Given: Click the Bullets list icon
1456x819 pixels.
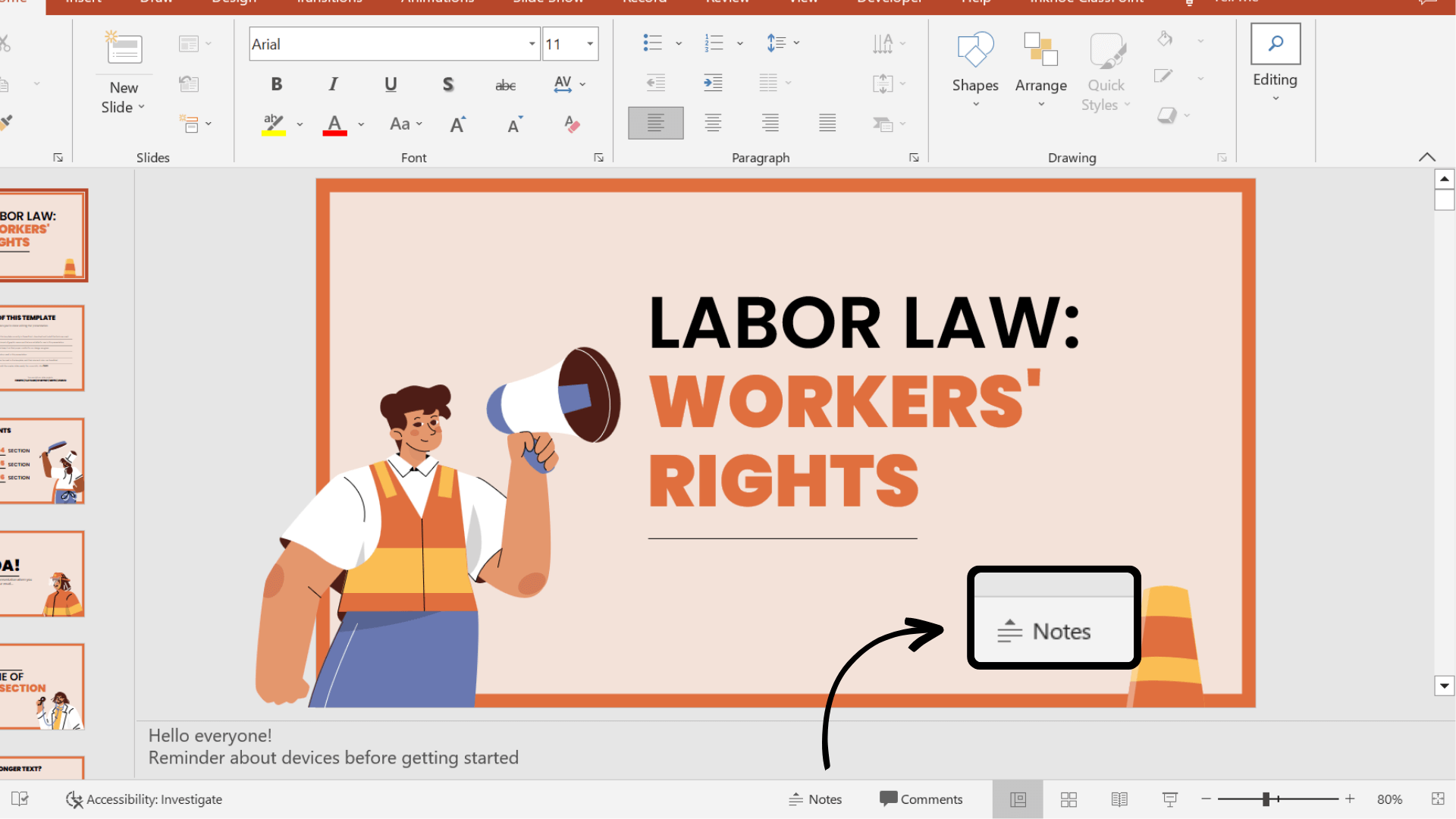Looking at the screenshot, I should pos(651,42).
